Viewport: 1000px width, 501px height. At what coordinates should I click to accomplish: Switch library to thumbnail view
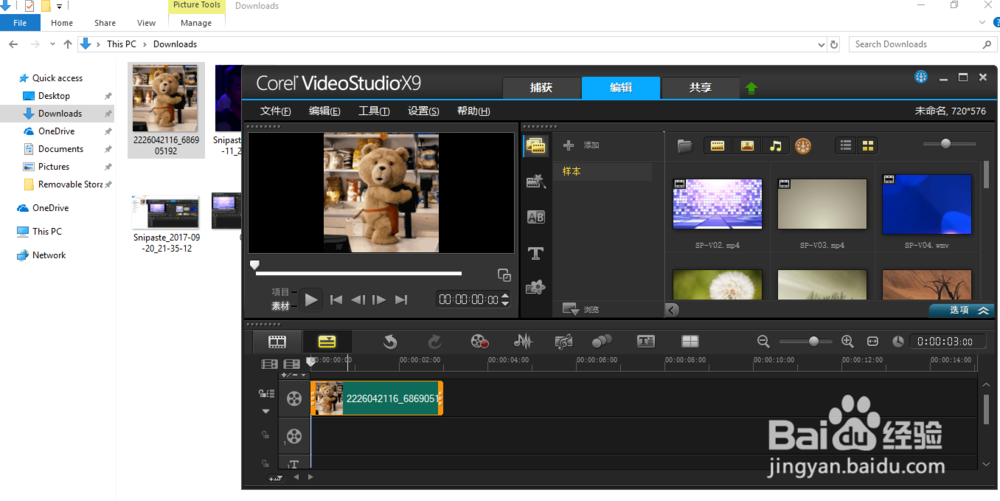[x=867, y=146]
